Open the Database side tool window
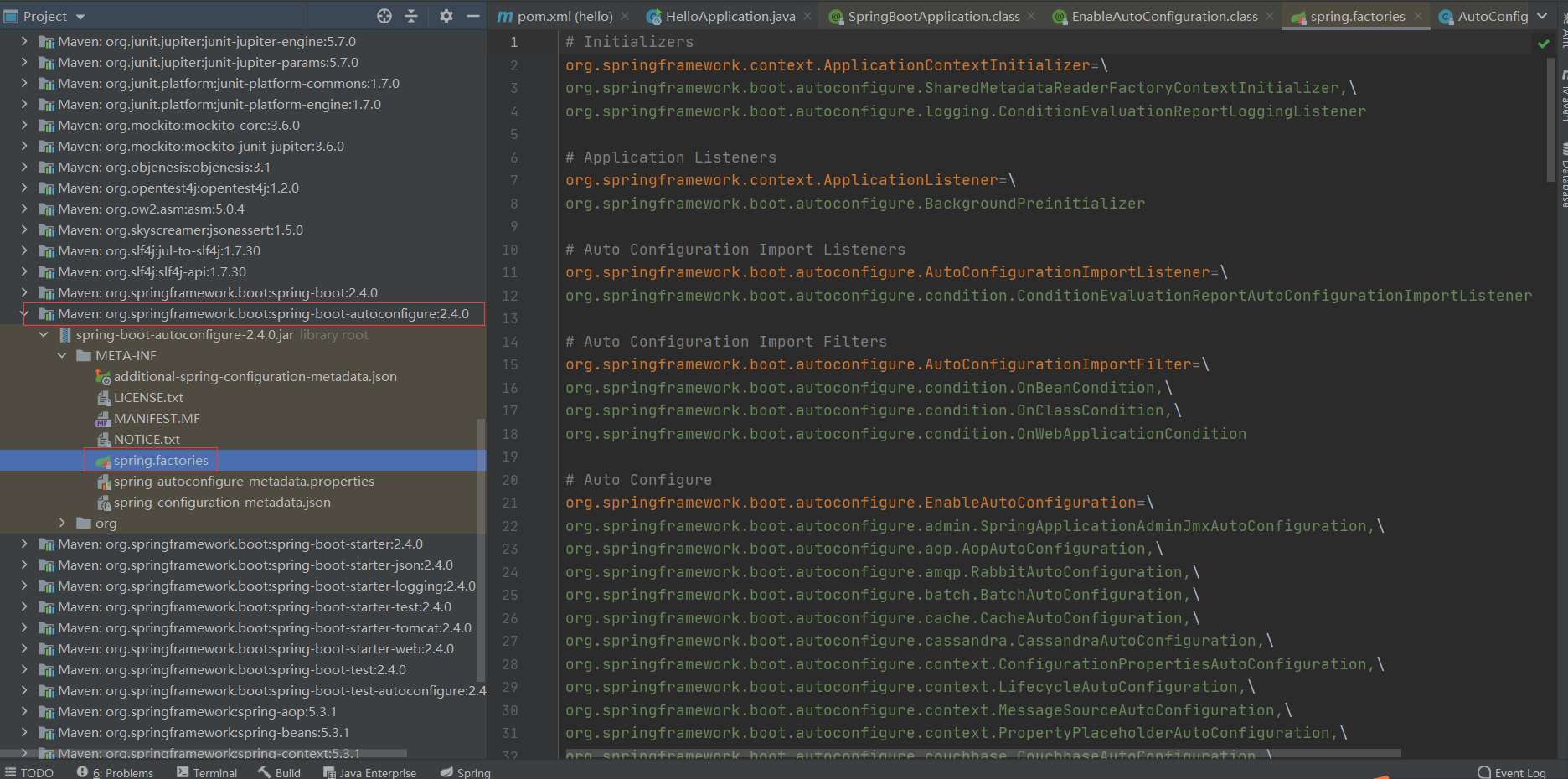Screen dimensions: 1568x779 pos(1563,176)
